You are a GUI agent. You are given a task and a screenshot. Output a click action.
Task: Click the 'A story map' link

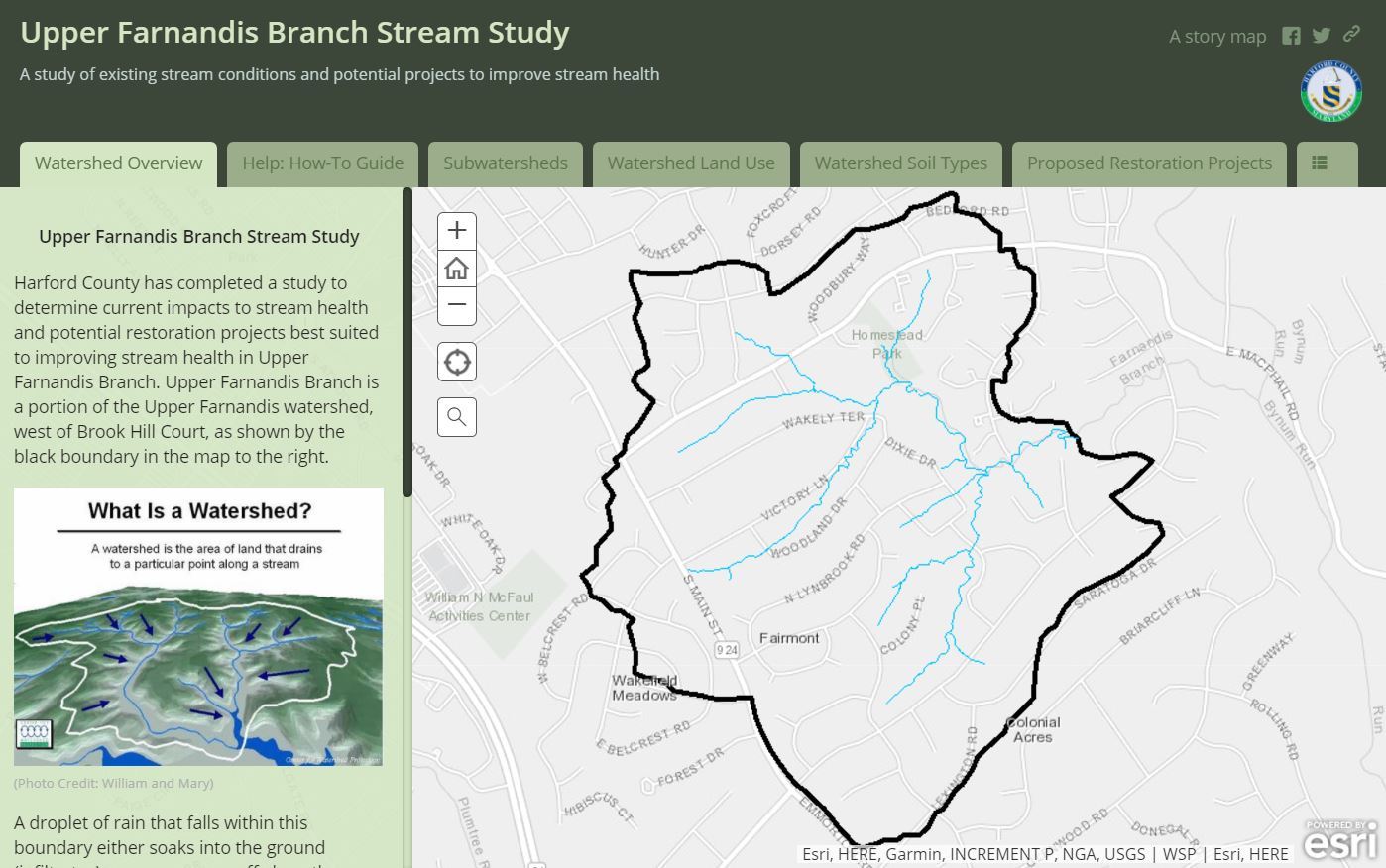point(1217,37)
